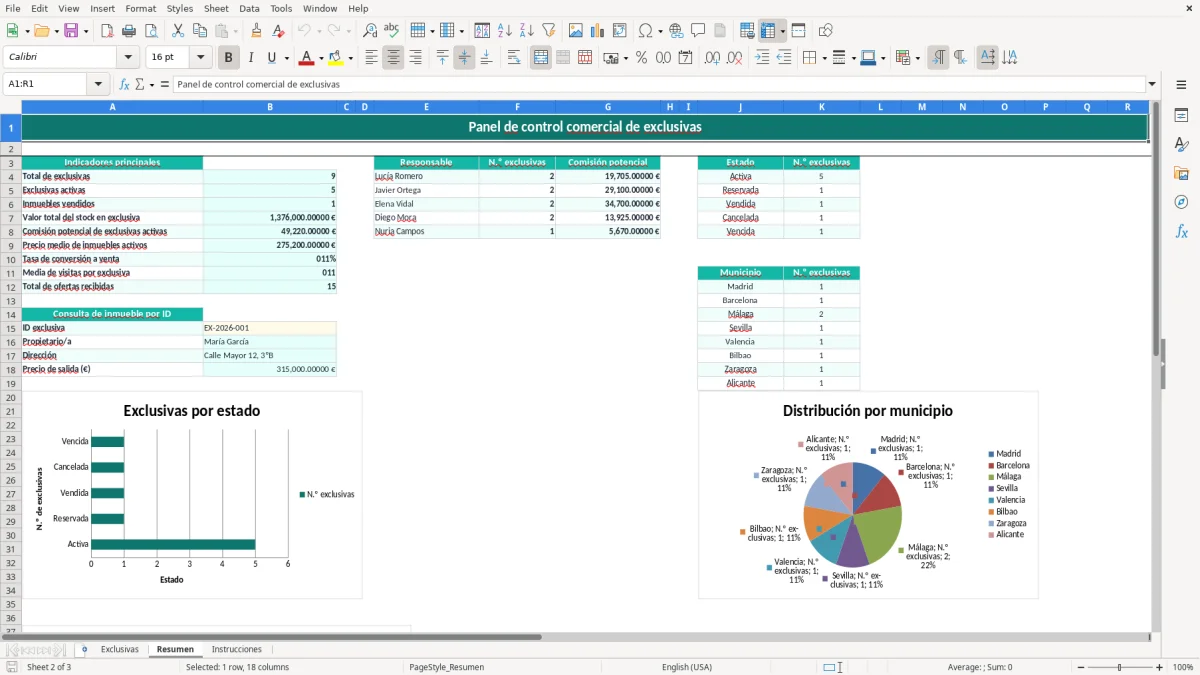Open the Format menu
1200x675 pixels.
pos(140,8)
